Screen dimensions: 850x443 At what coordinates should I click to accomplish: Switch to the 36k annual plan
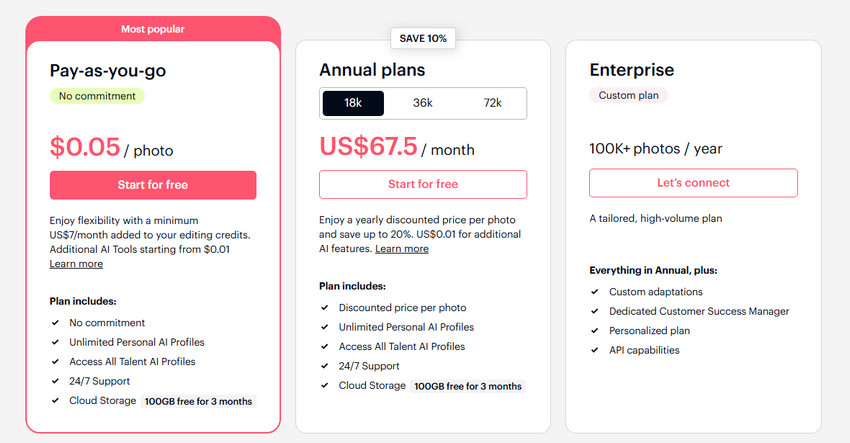click(x=422, y=103)
